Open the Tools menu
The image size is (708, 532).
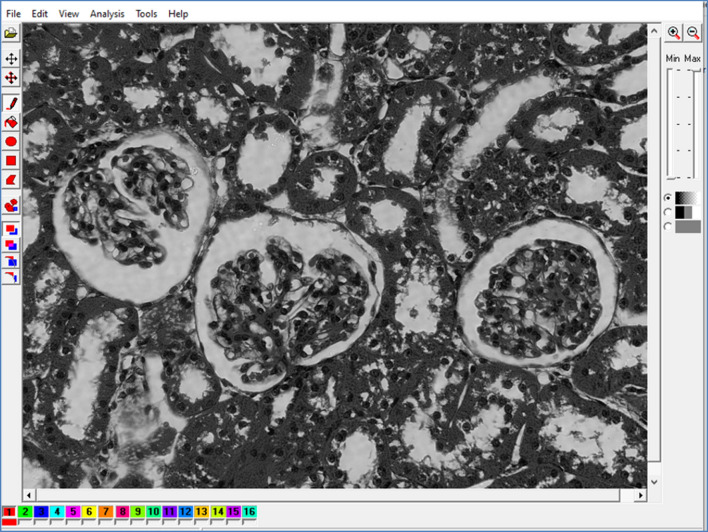(x=146, y=14)
